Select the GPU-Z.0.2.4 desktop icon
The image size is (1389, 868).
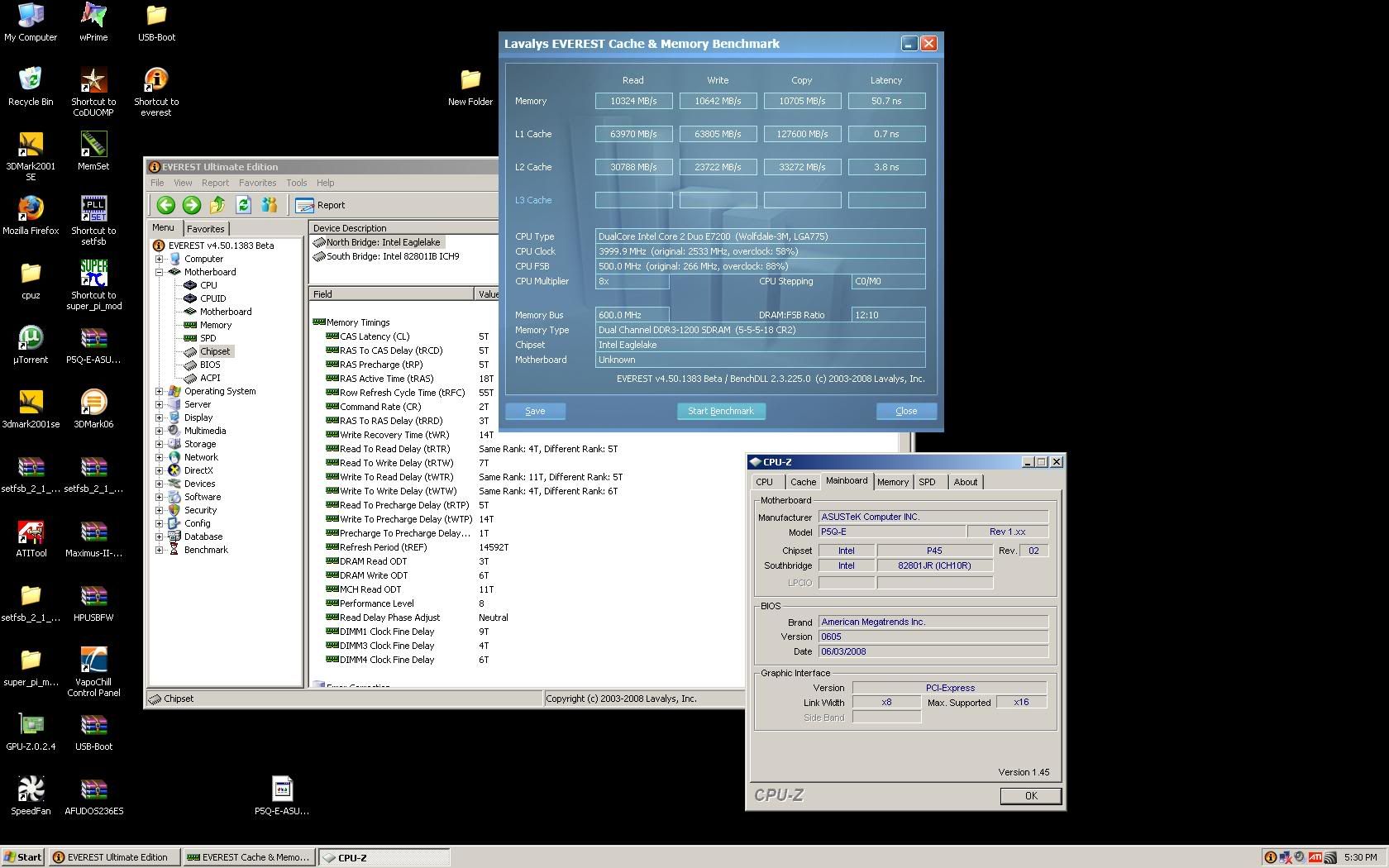31,732
